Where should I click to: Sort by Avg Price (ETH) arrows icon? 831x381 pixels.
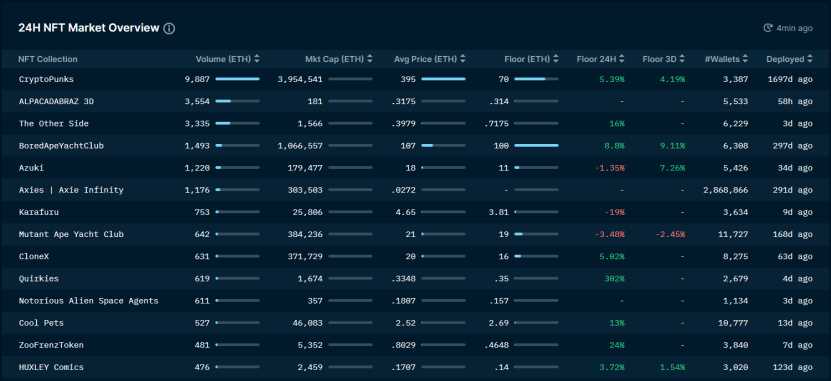463,59
